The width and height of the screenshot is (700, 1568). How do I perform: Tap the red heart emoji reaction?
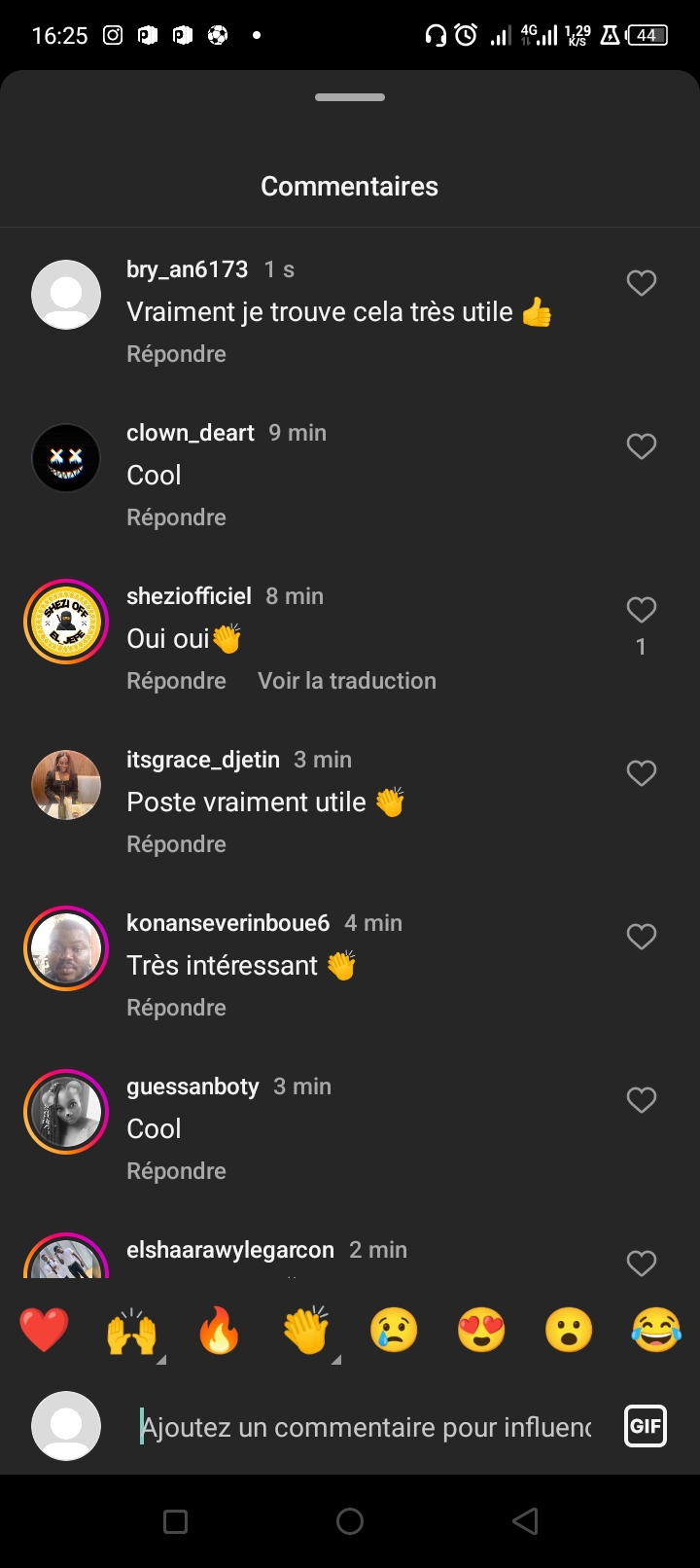pyautogui.click(x=45, y=1330)
